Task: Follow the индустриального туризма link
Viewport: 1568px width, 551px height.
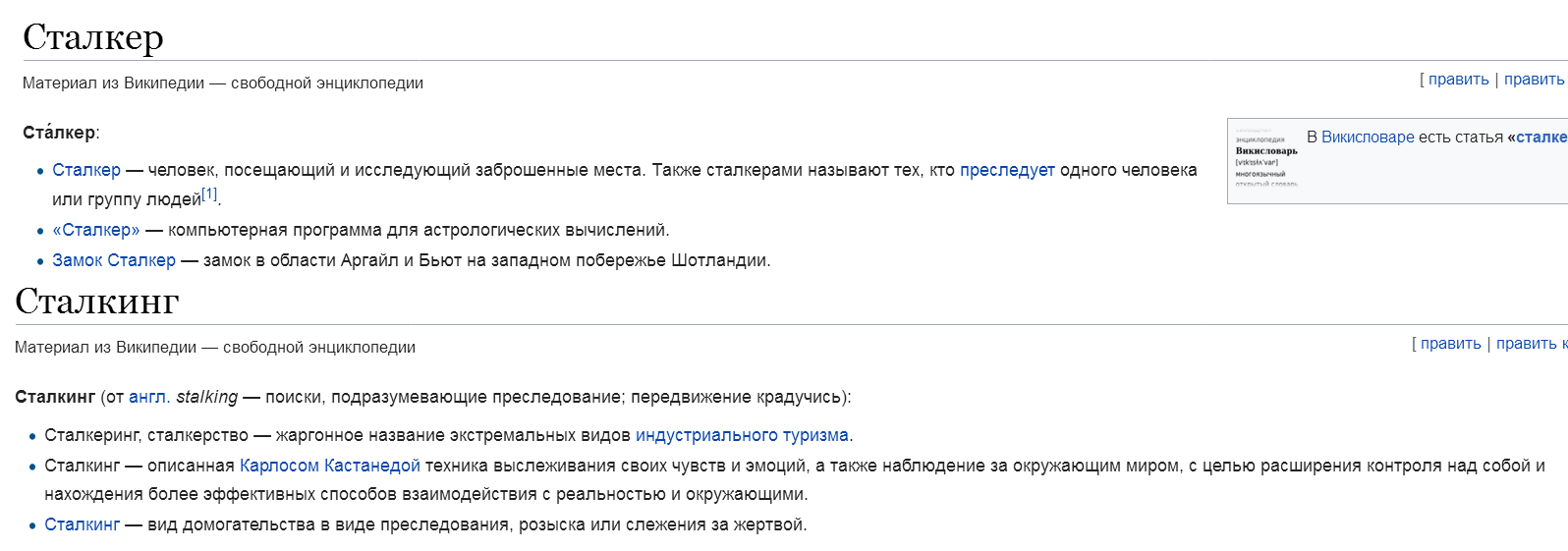Action: coord(742,435)
